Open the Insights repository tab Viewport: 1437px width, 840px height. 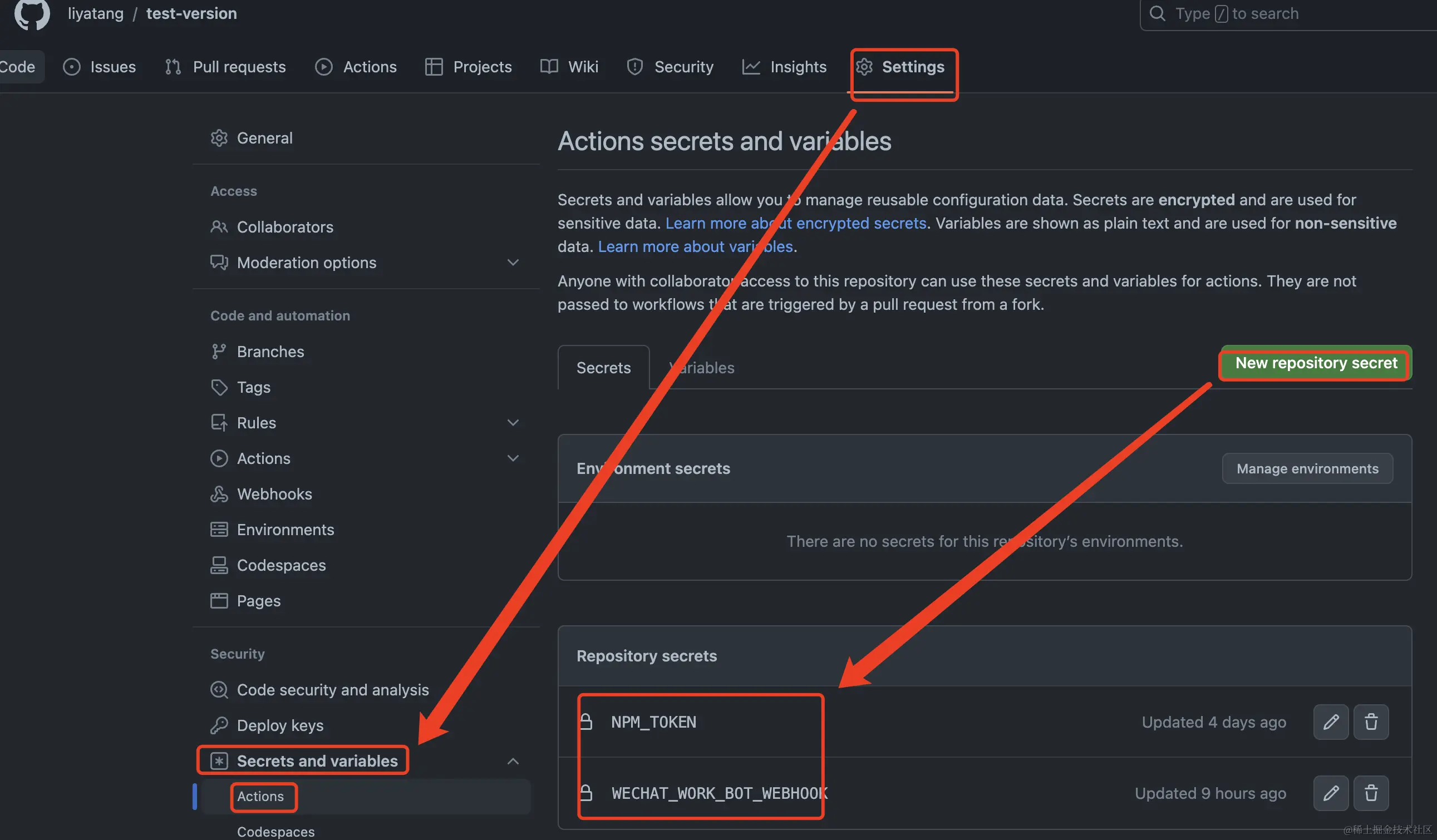point(797,67)
